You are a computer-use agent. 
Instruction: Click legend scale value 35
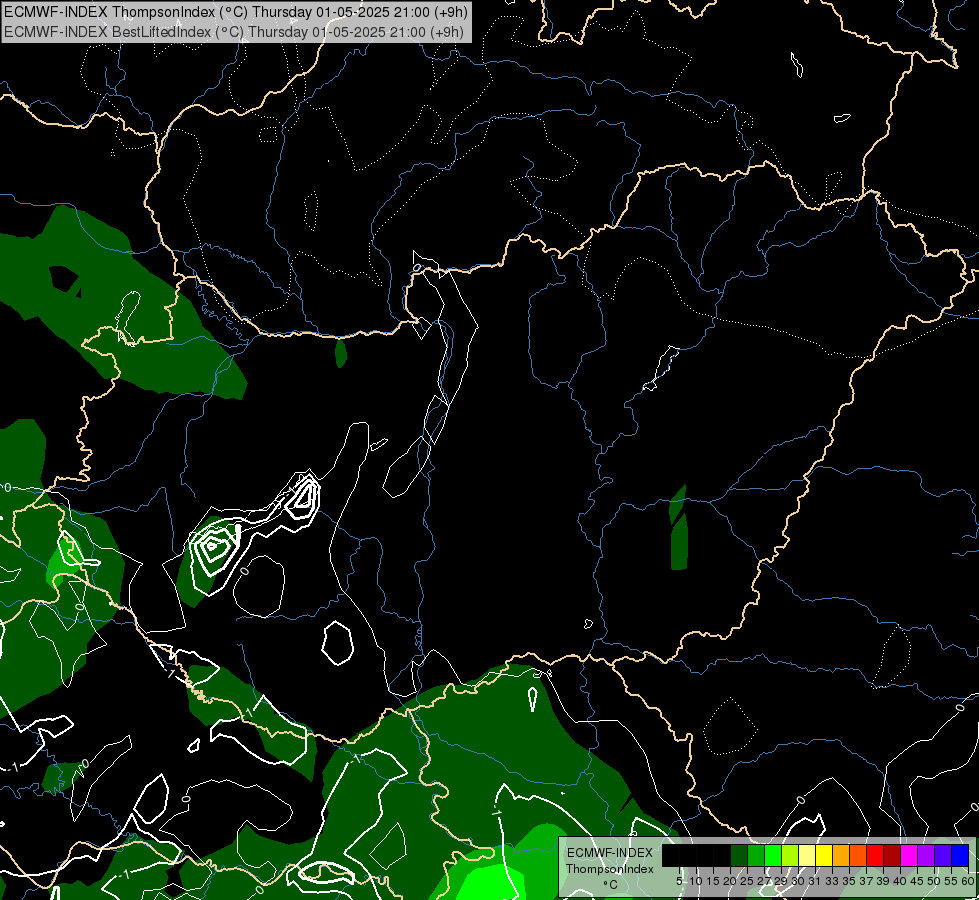click(x=849, y=881)
